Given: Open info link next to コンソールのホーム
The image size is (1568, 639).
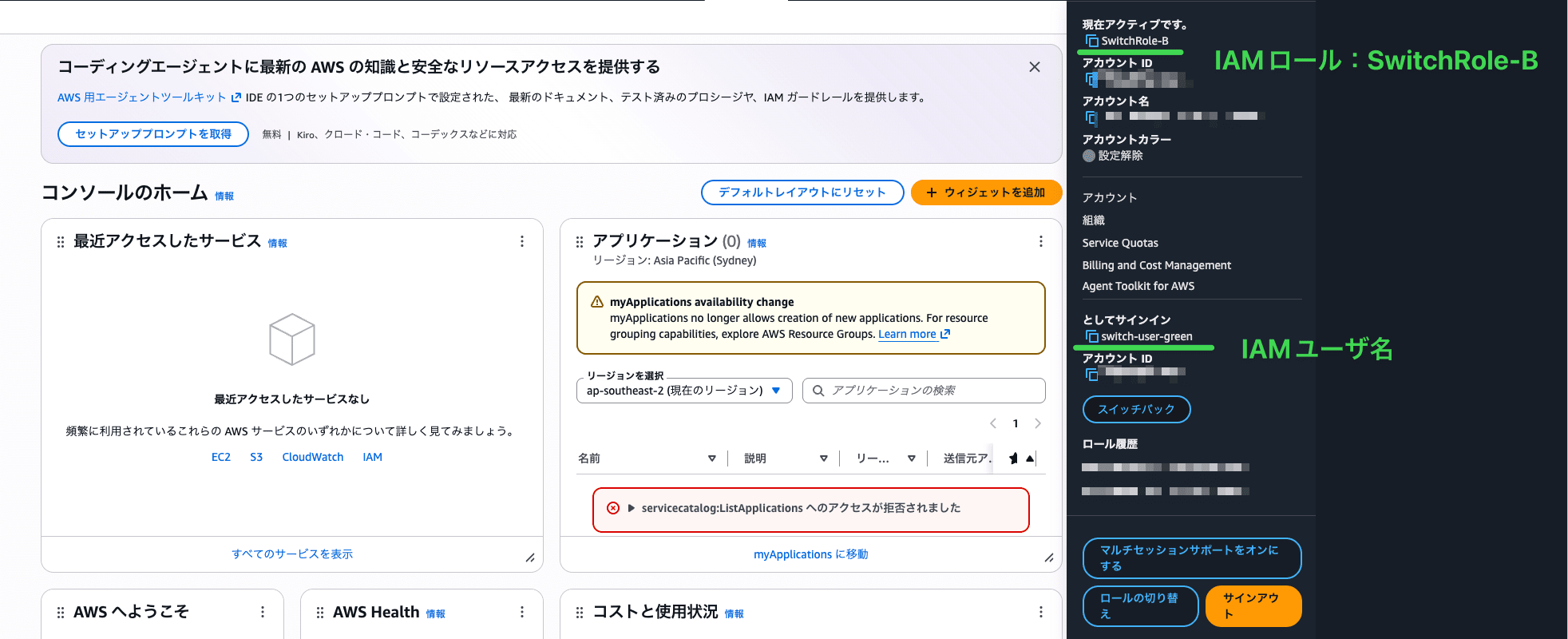Looking at the screenshot, I should pyautogui.click(x=224, y=196).
